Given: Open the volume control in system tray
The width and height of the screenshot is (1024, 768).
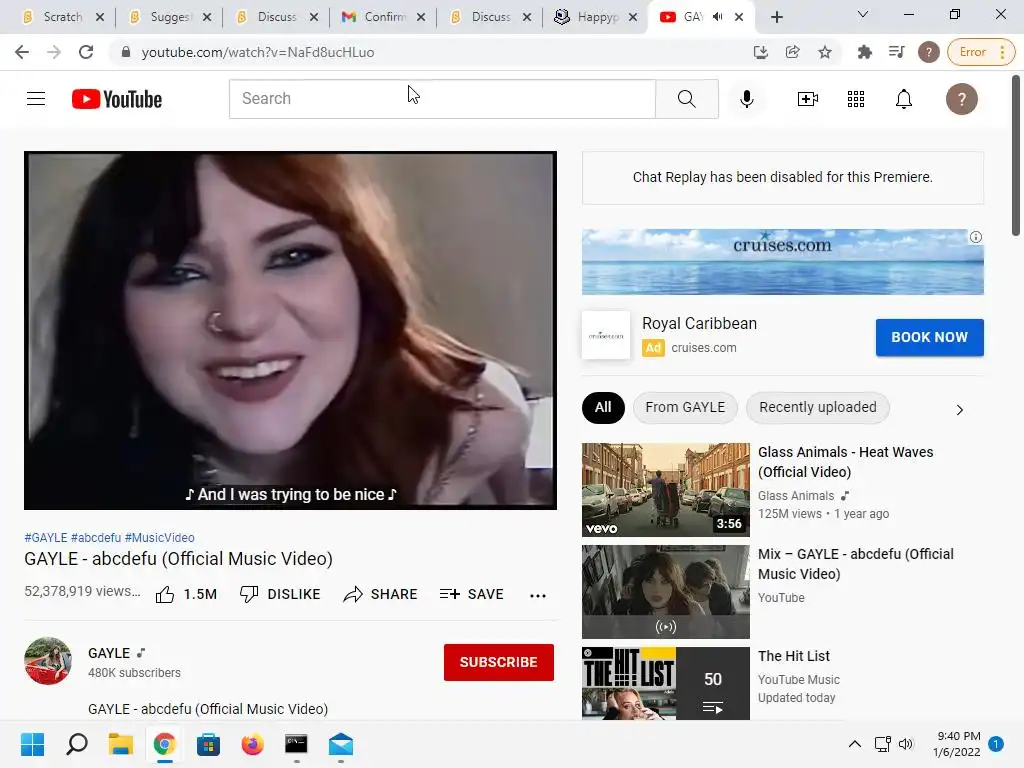Looking at the screenshot, I should [905, 744].
